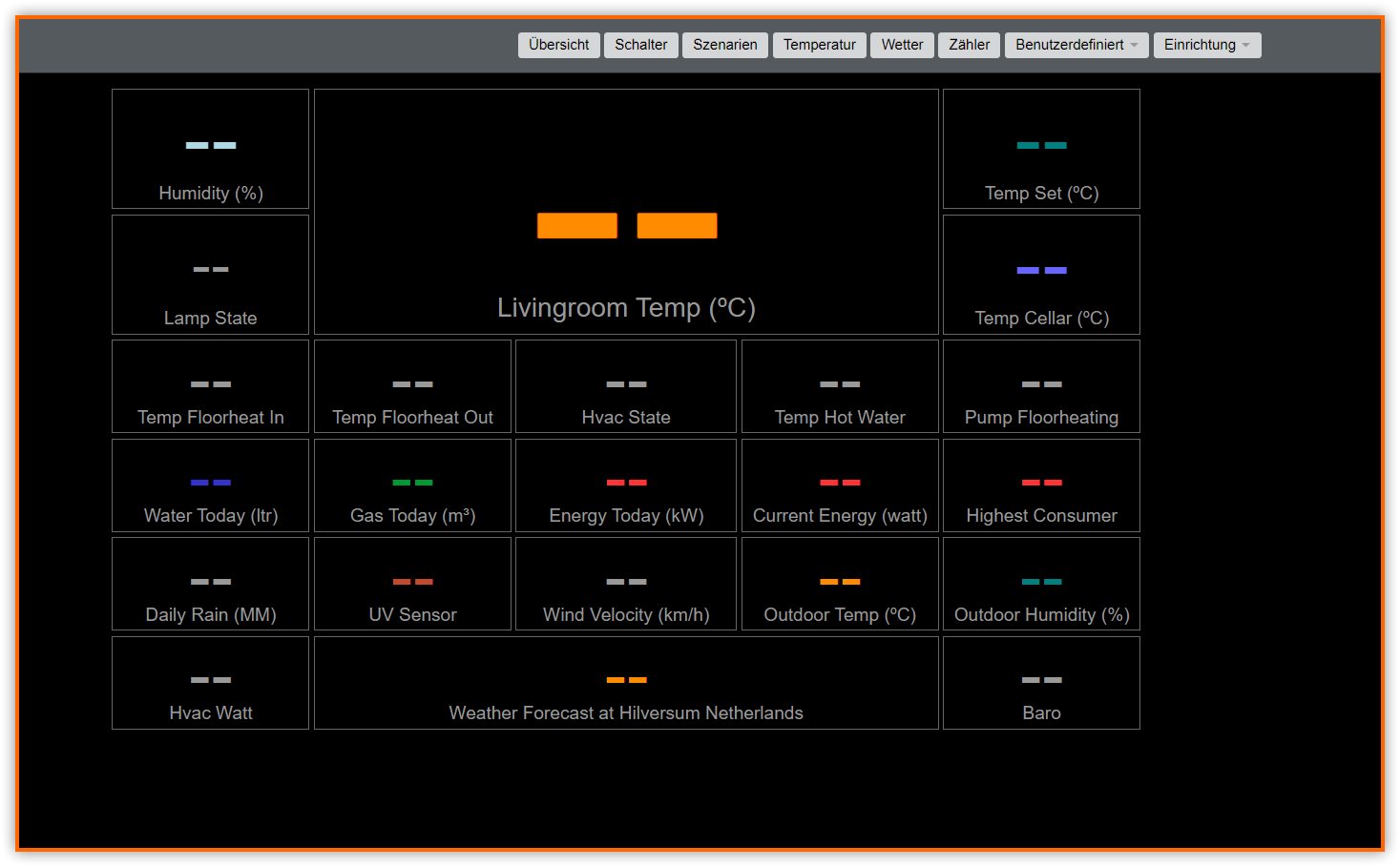Open the Zähler section
Image resolution: width=1400 pixels, height=867 pixels.
click(968, 44)
